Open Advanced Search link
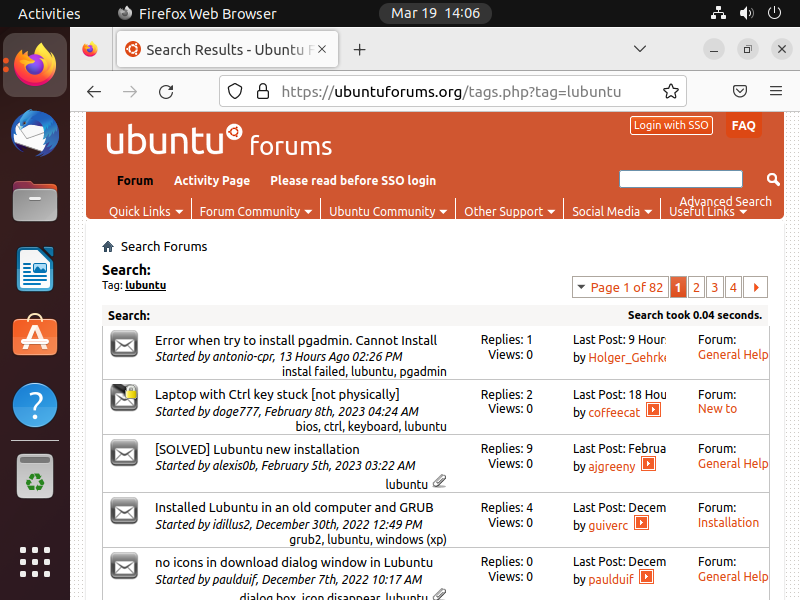 pyautogui.click(x=725, y=201)
